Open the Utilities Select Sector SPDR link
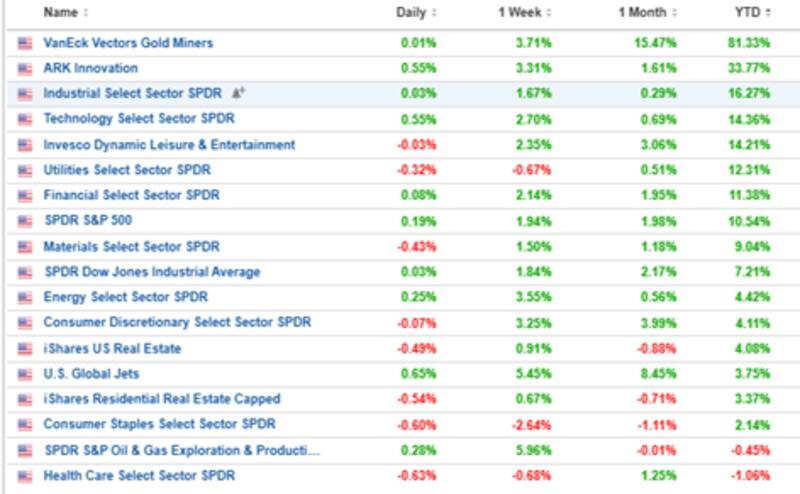The image size is (800, 494). [127, 170]
